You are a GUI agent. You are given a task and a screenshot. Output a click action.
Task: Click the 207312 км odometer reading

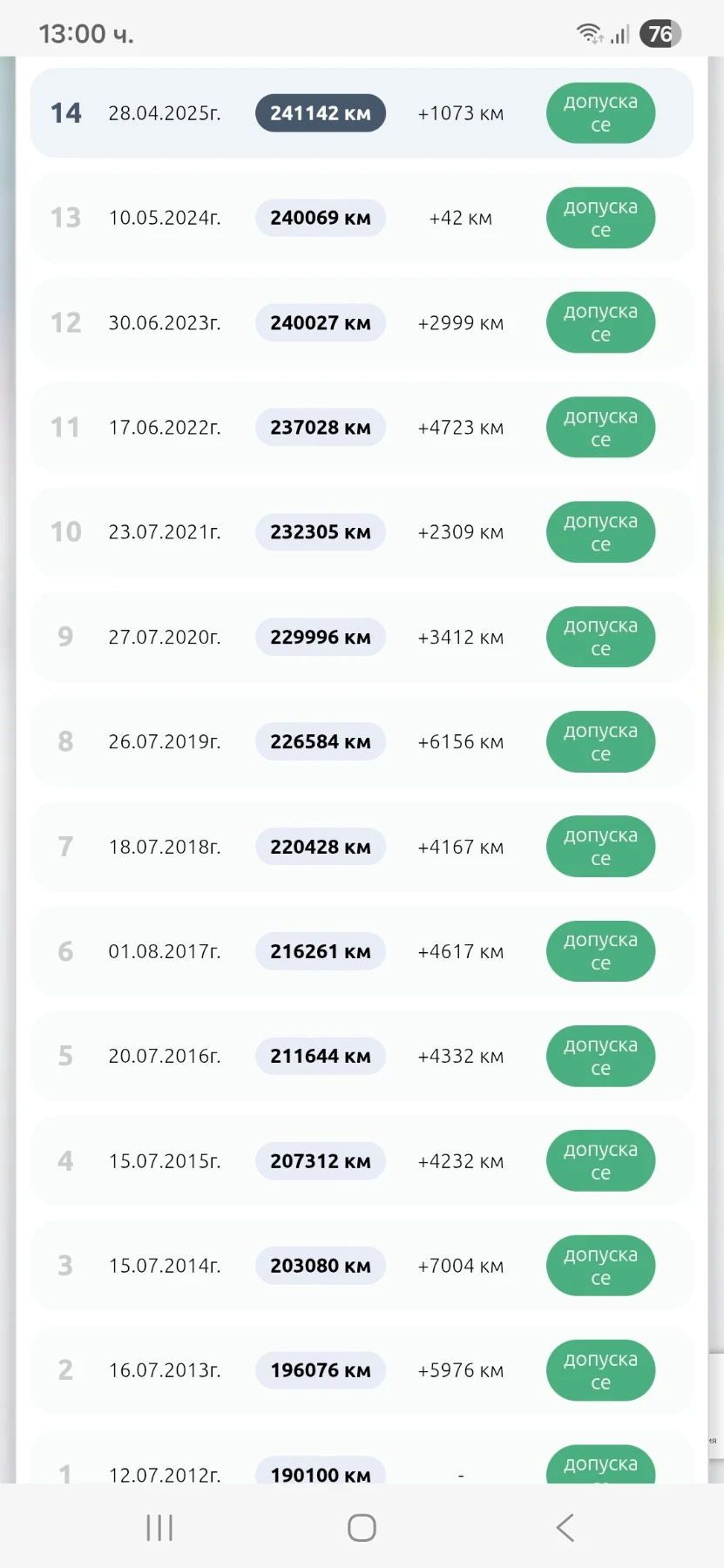point(320,1161)
